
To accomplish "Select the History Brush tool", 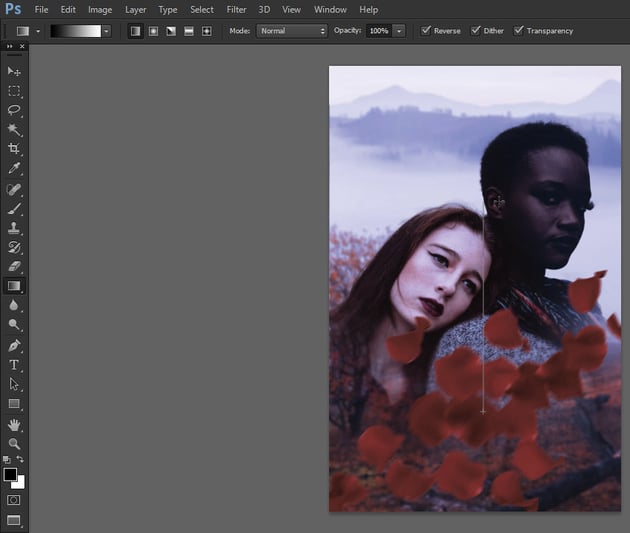I will 14,247.
